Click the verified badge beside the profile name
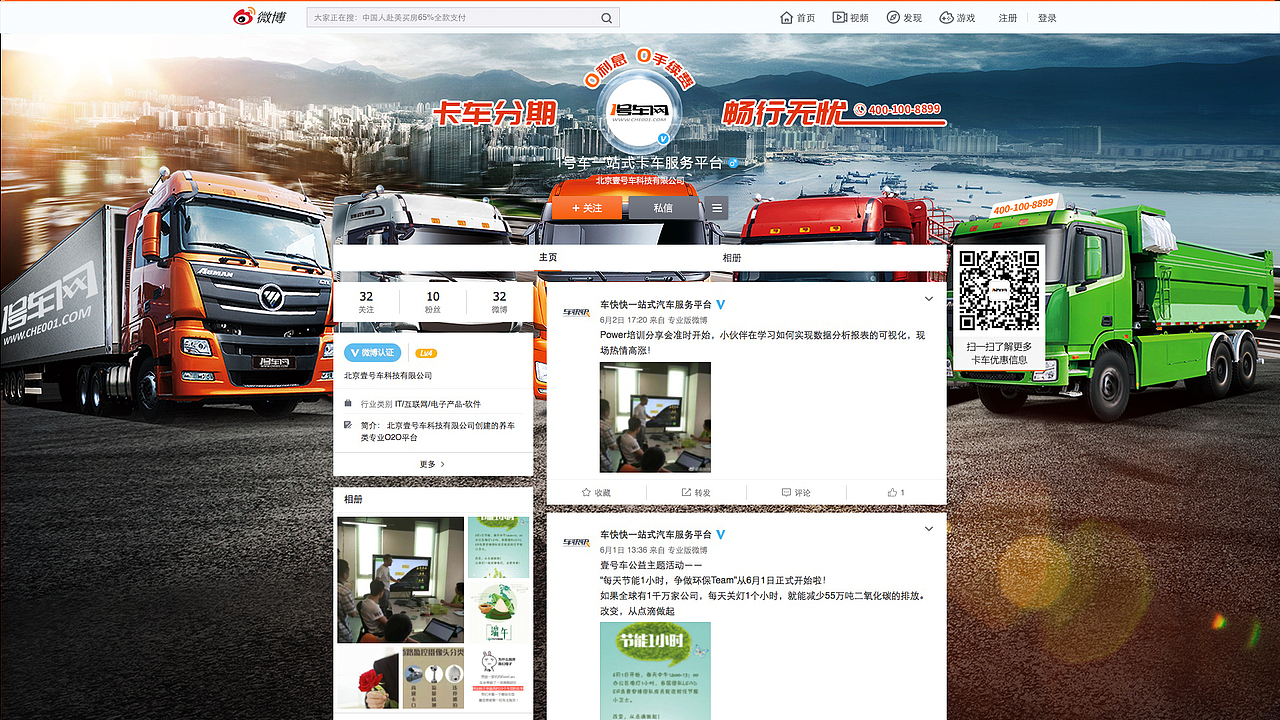Viewport: 1280px width, 720px height. pyautogui.click(x=733, y=162)
